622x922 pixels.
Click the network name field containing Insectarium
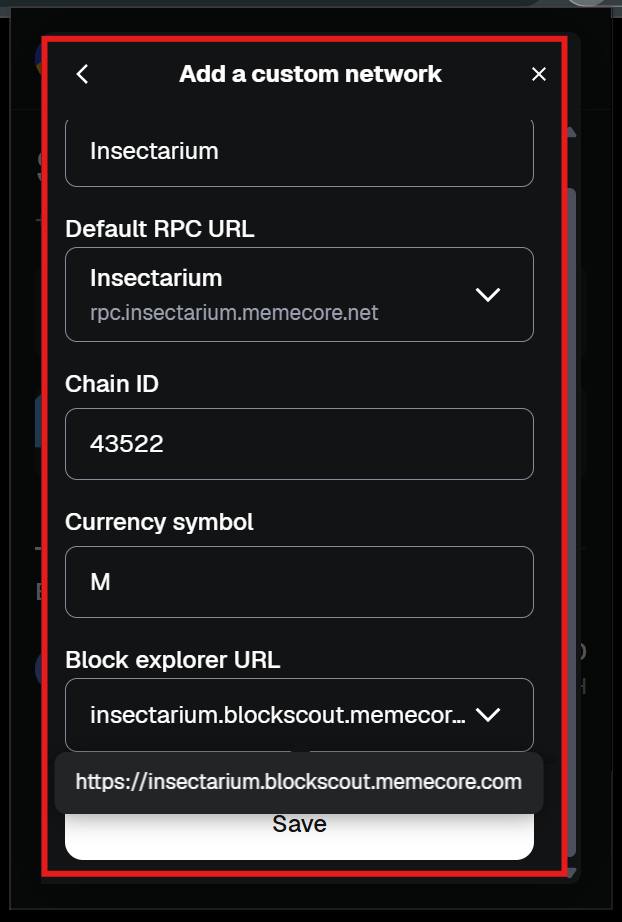299,152
